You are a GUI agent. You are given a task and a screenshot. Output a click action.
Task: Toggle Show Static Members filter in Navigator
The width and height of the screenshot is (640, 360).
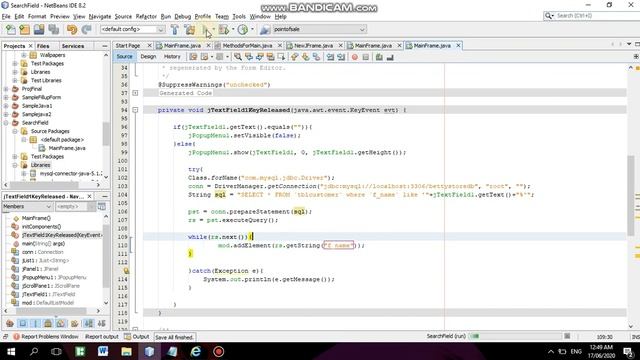36,324
